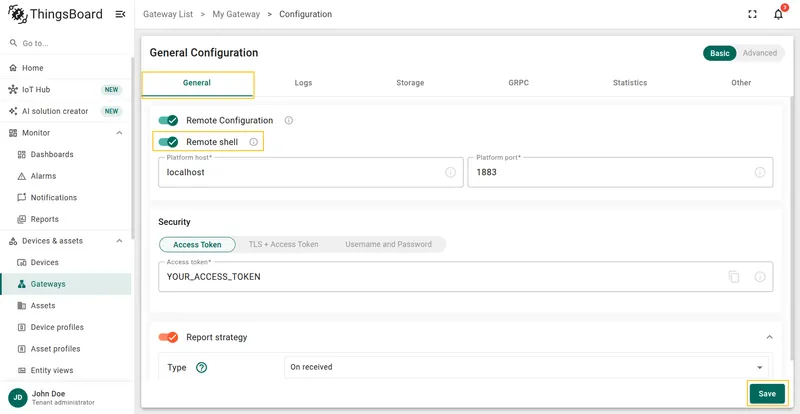Screen dimensions: 800x414
Task: Open the GRPC tab
Action: point(518,83)
